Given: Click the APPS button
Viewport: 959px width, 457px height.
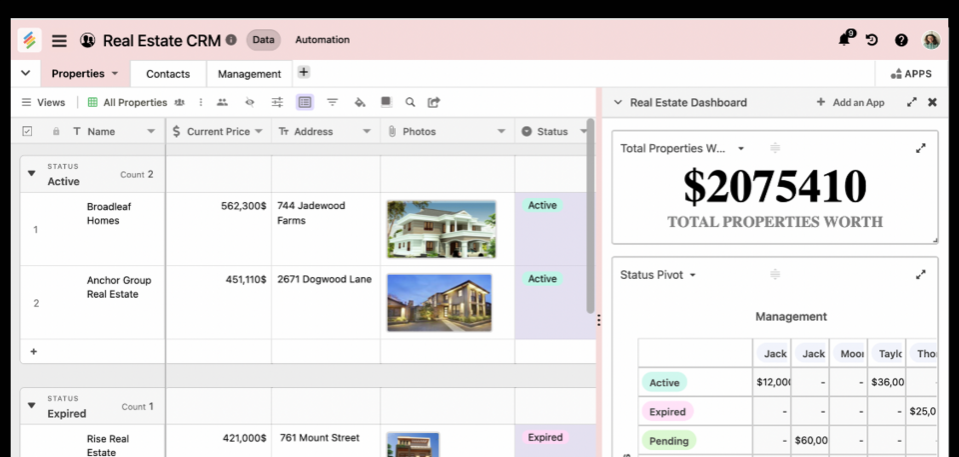Looking at the screenshot, I should (911, 74).
